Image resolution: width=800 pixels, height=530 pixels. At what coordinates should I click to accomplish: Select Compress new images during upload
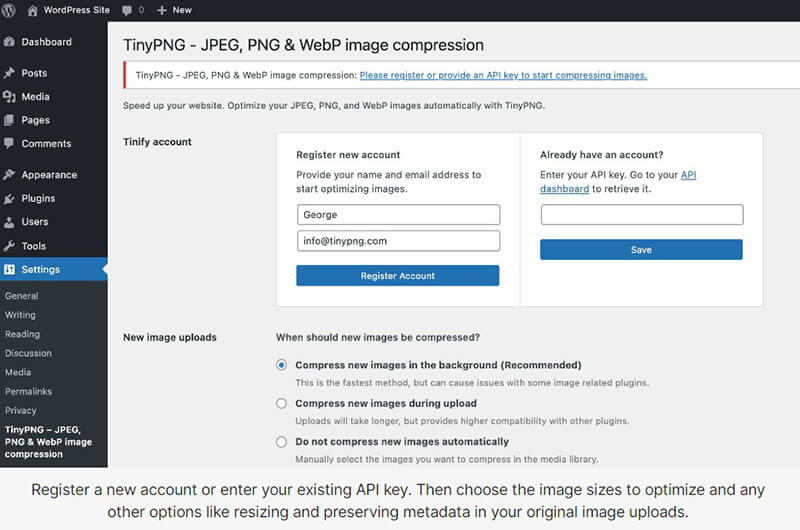coord(282,403)
